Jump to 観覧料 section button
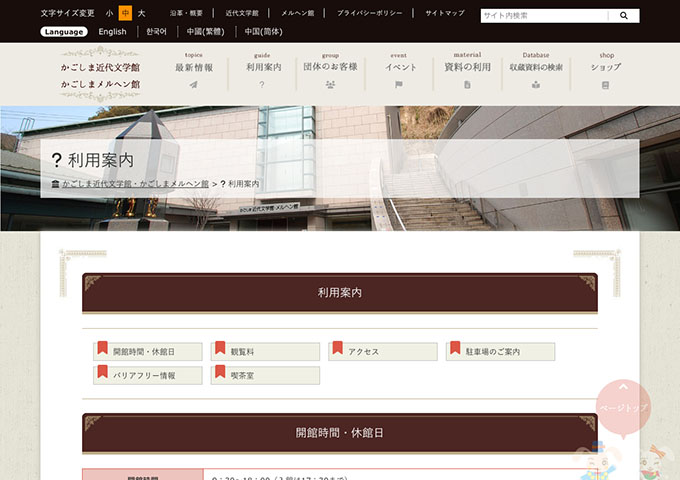Screen dimensions: 680x480 (265, 352)
